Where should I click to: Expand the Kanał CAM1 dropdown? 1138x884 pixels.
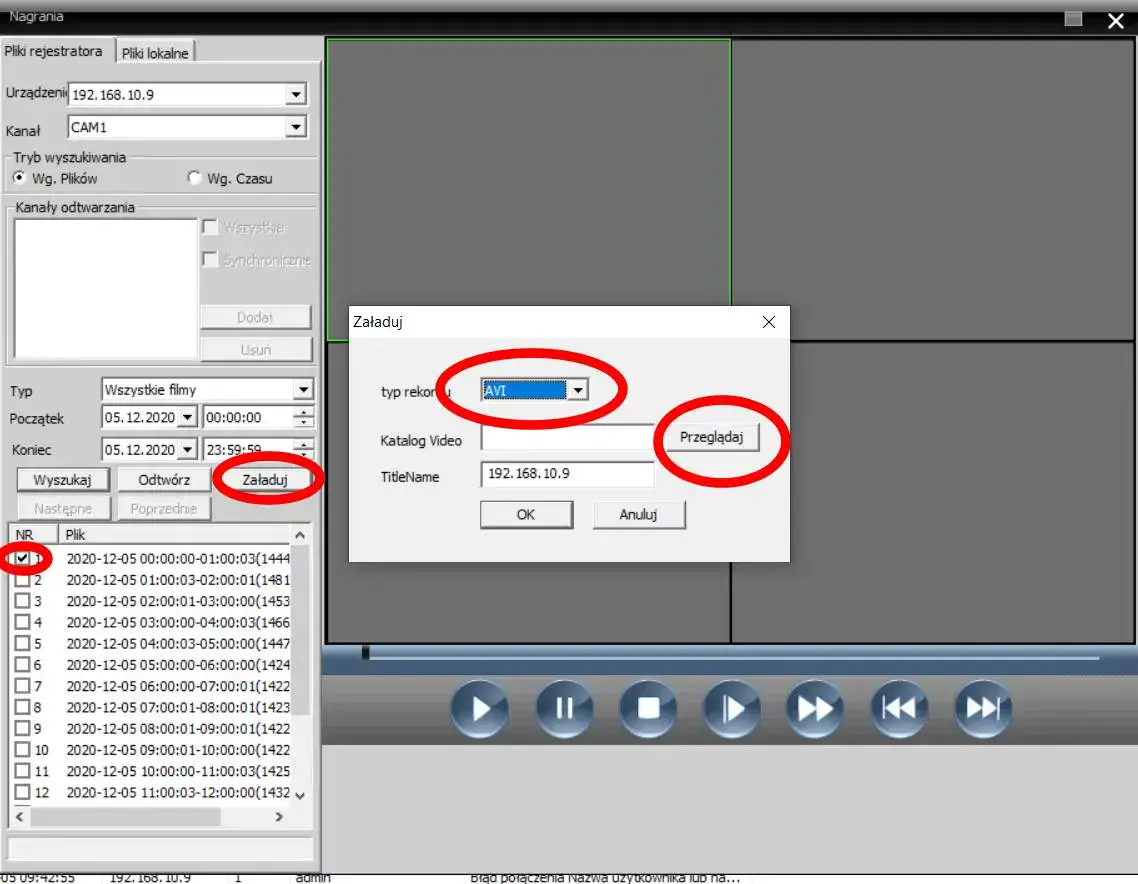tap(295, 127)
